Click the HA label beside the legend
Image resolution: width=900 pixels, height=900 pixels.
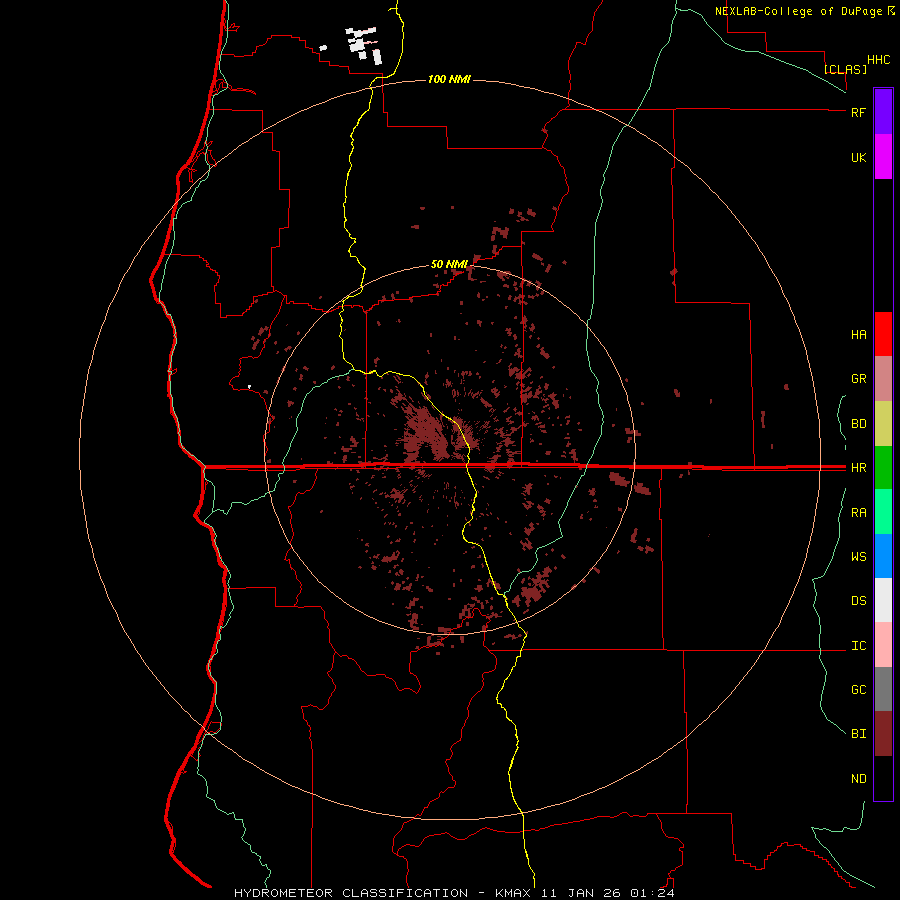858,335
